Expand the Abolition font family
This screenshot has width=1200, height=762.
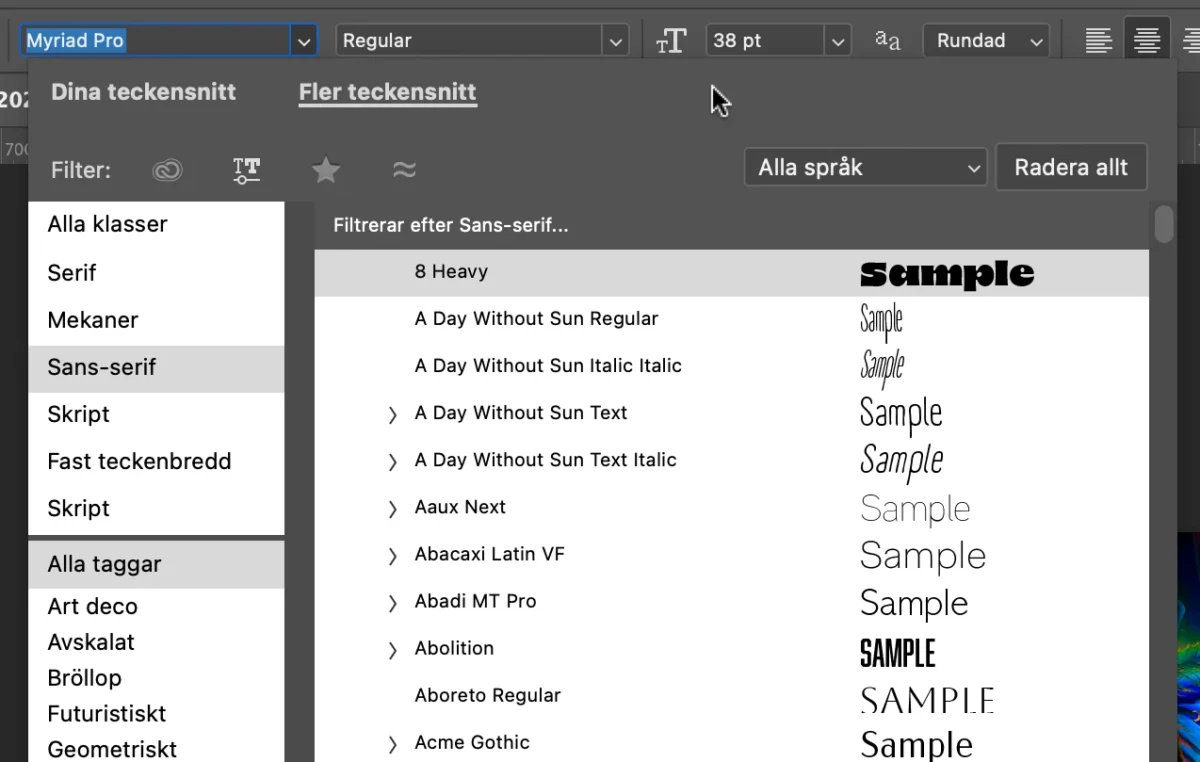point(393,649)
